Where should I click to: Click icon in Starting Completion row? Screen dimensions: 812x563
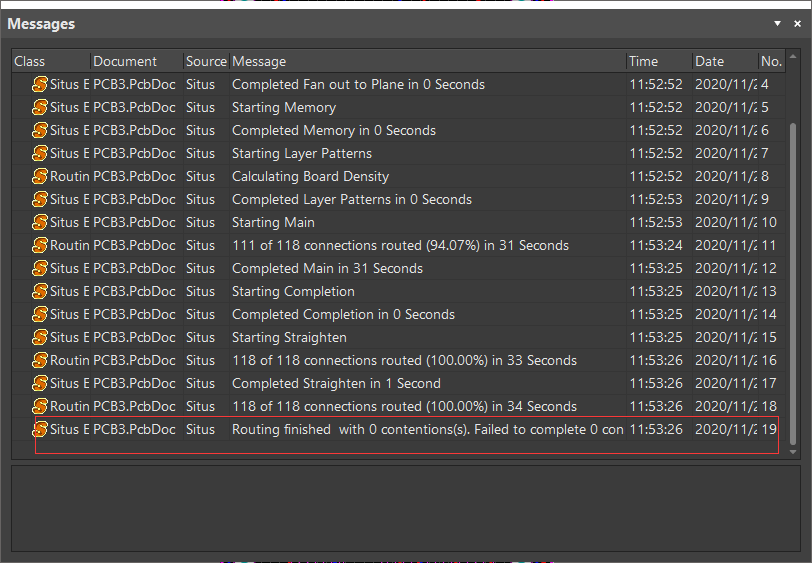[40, 291]
